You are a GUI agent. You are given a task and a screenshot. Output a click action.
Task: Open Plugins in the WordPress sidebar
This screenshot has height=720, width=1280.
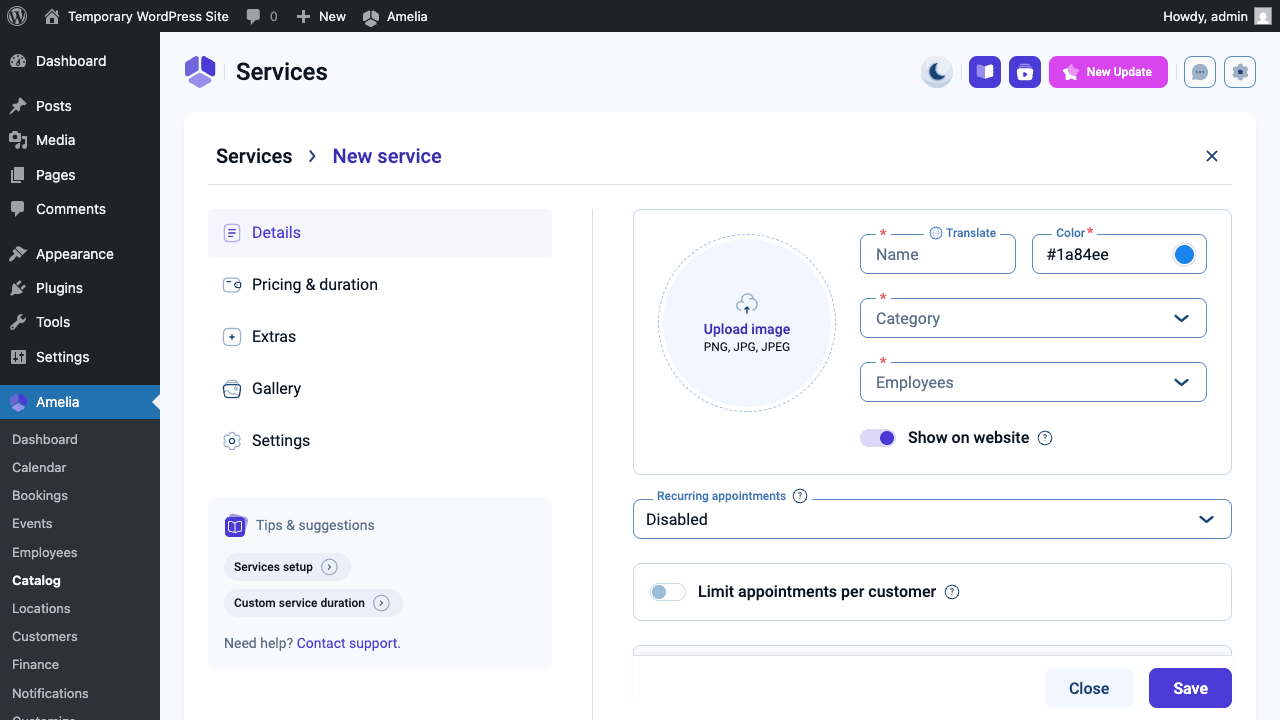tap(80, 288)
